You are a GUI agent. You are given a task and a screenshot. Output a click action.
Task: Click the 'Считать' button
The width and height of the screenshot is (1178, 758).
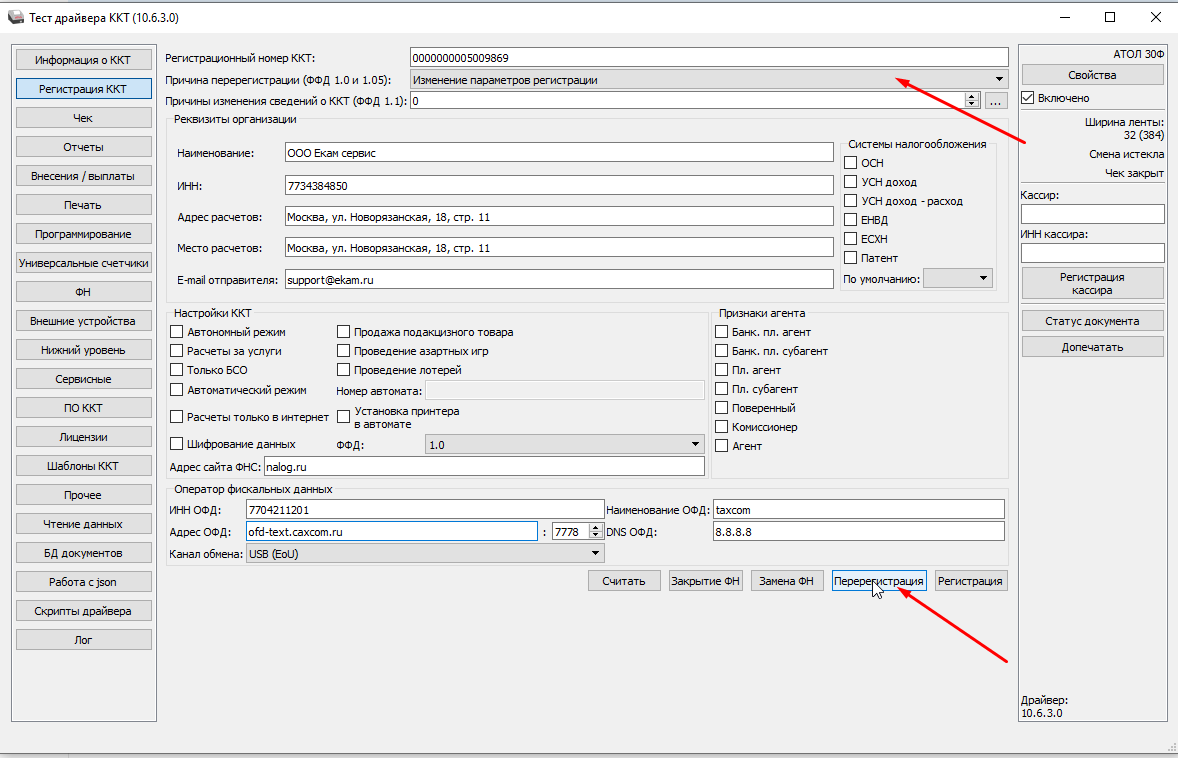click(x=624, y=581)
